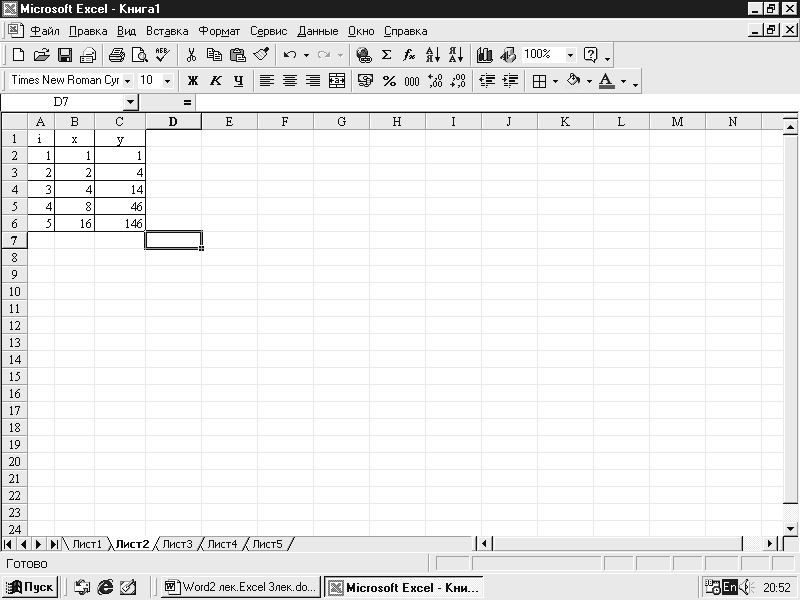
Task: Apply AutoSum with the sigma icon
Action: coord(387,55)
